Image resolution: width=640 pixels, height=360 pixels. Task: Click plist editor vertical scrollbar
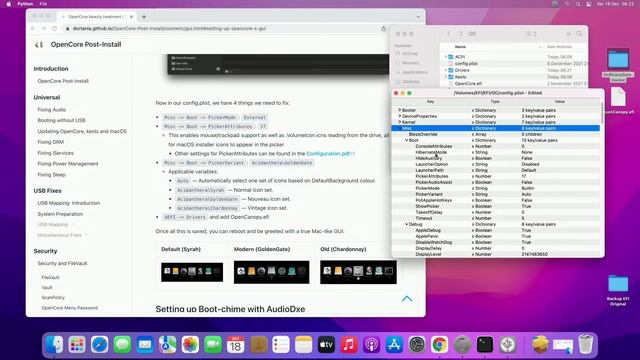[602, 112]
